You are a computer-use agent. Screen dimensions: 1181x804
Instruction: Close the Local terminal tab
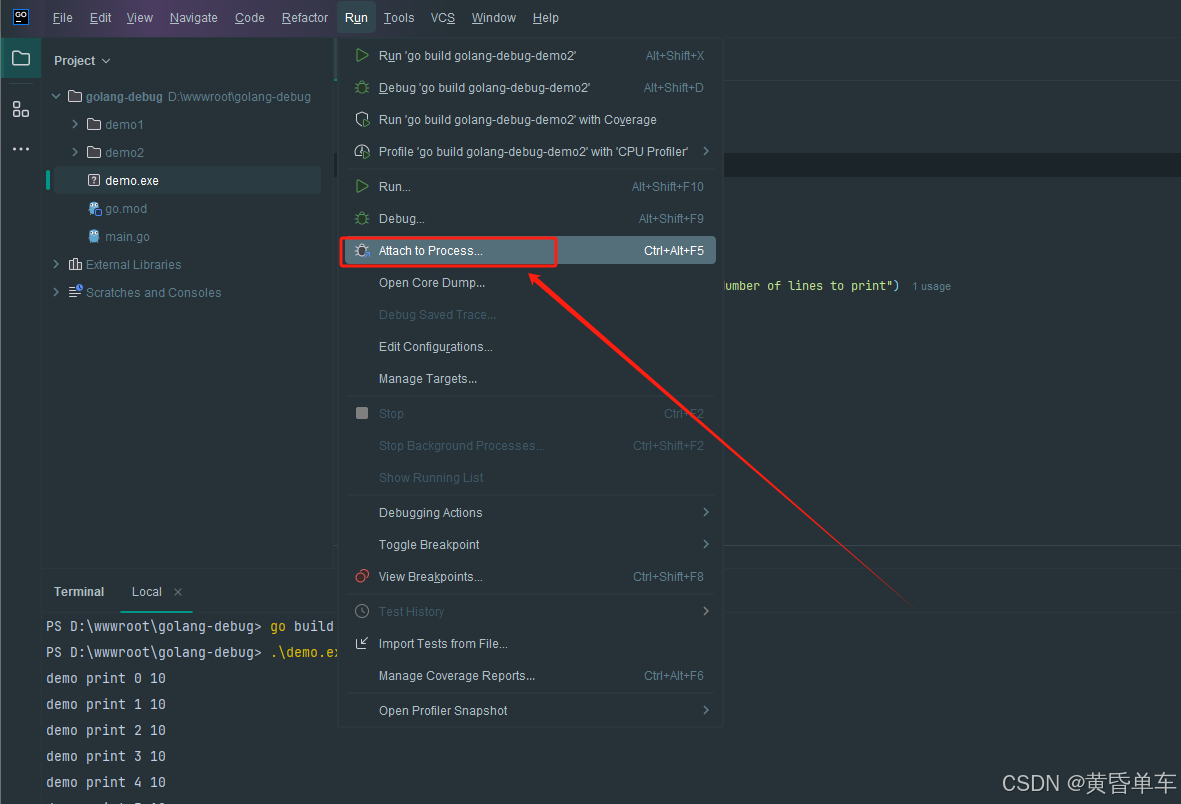tap(178, 592)
